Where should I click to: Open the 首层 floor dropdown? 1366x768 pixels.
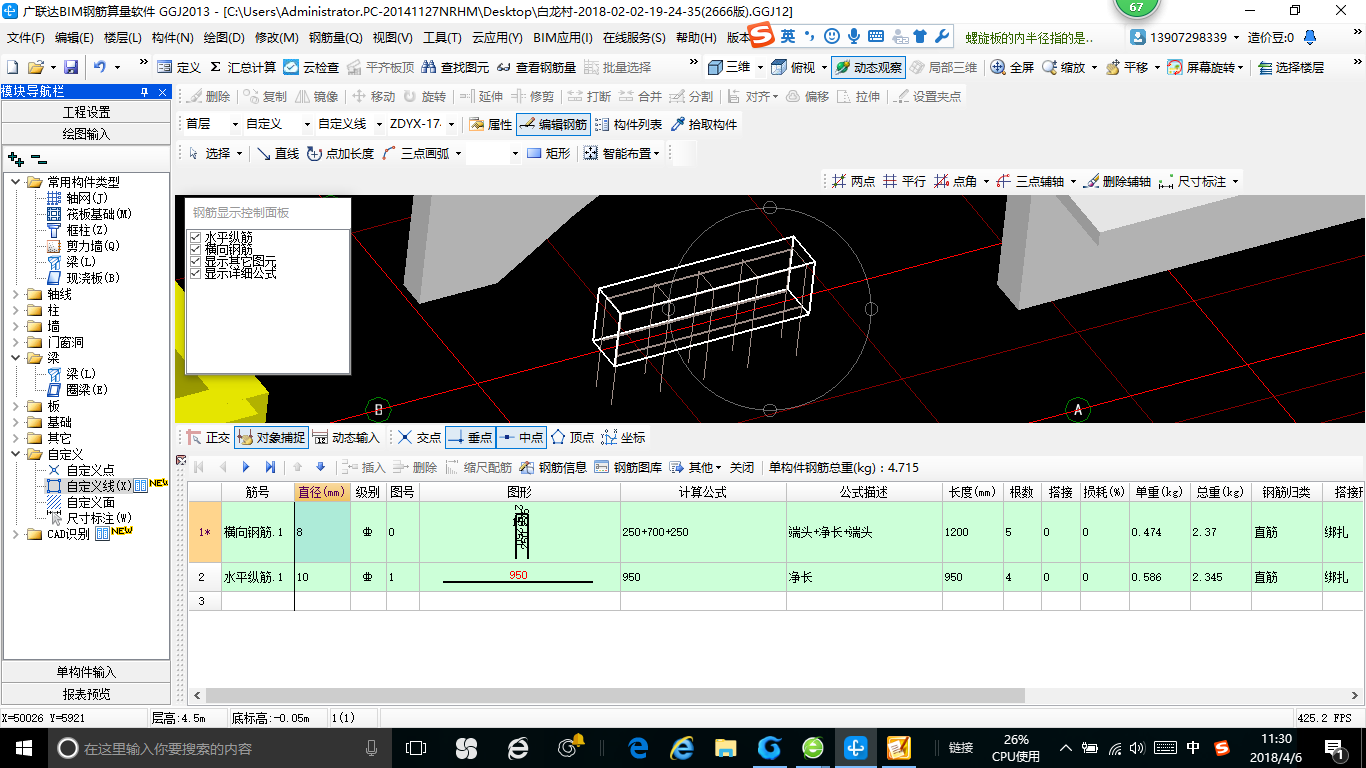click(235, 125)
